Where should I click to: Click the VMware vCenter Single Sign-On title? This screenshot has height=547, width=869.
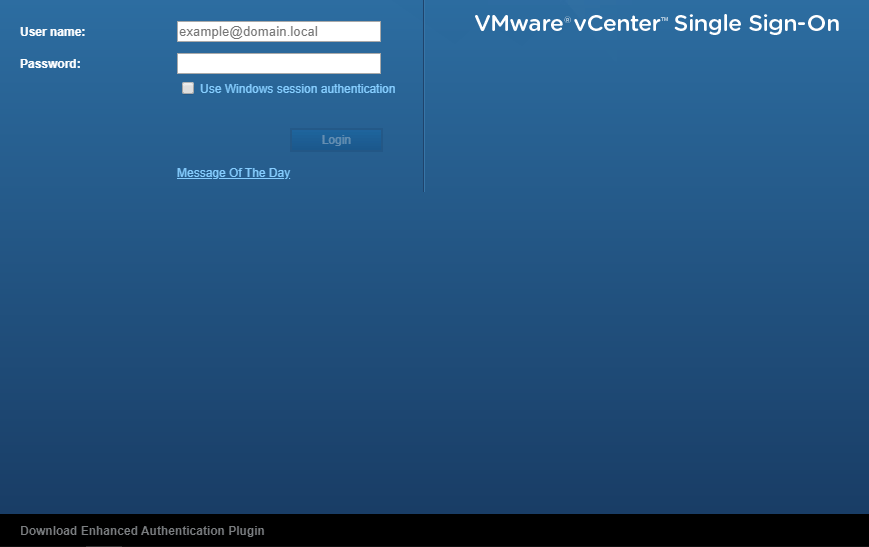tap(657, 23)
